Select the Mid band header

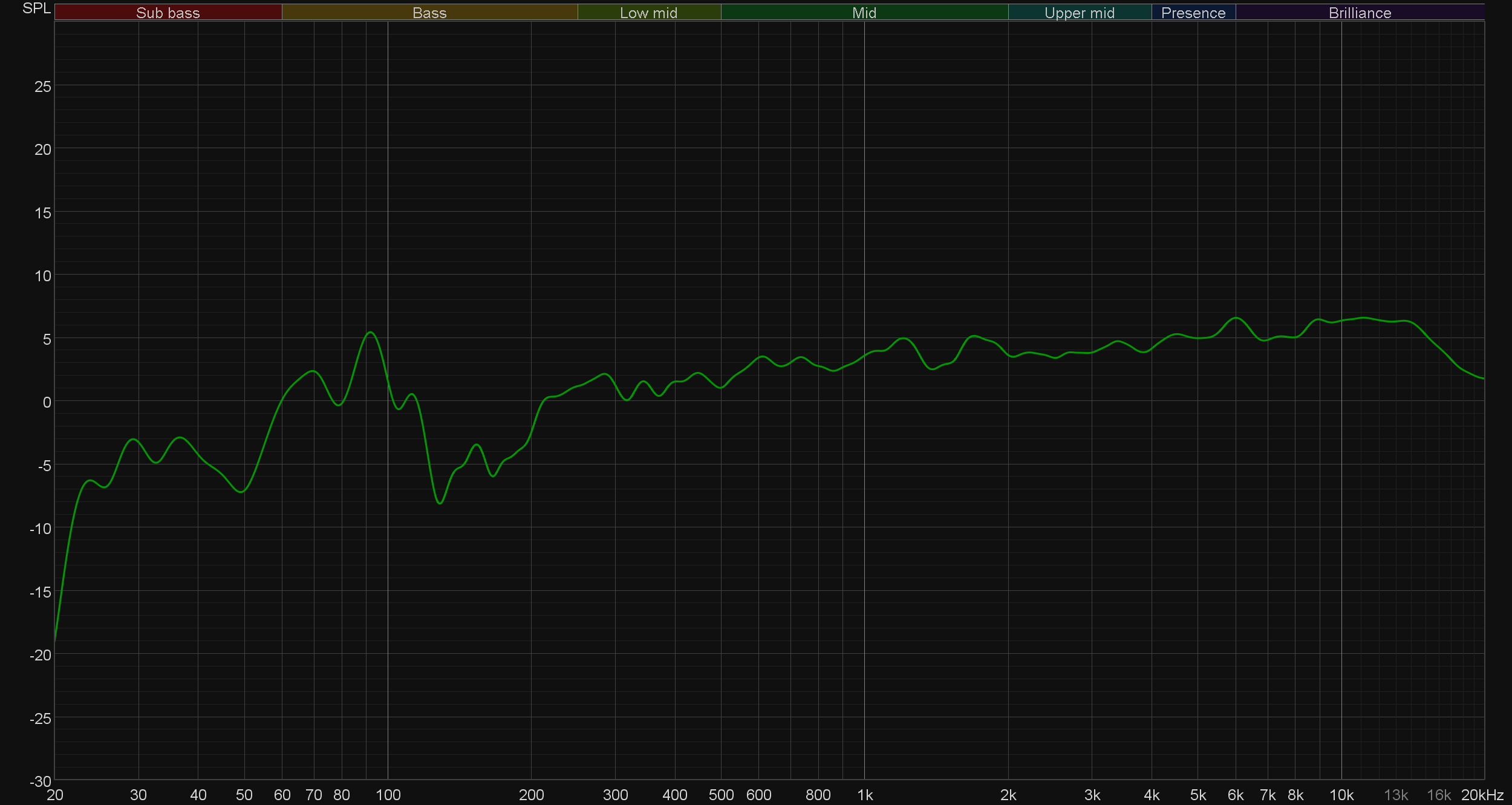[864, 13]
